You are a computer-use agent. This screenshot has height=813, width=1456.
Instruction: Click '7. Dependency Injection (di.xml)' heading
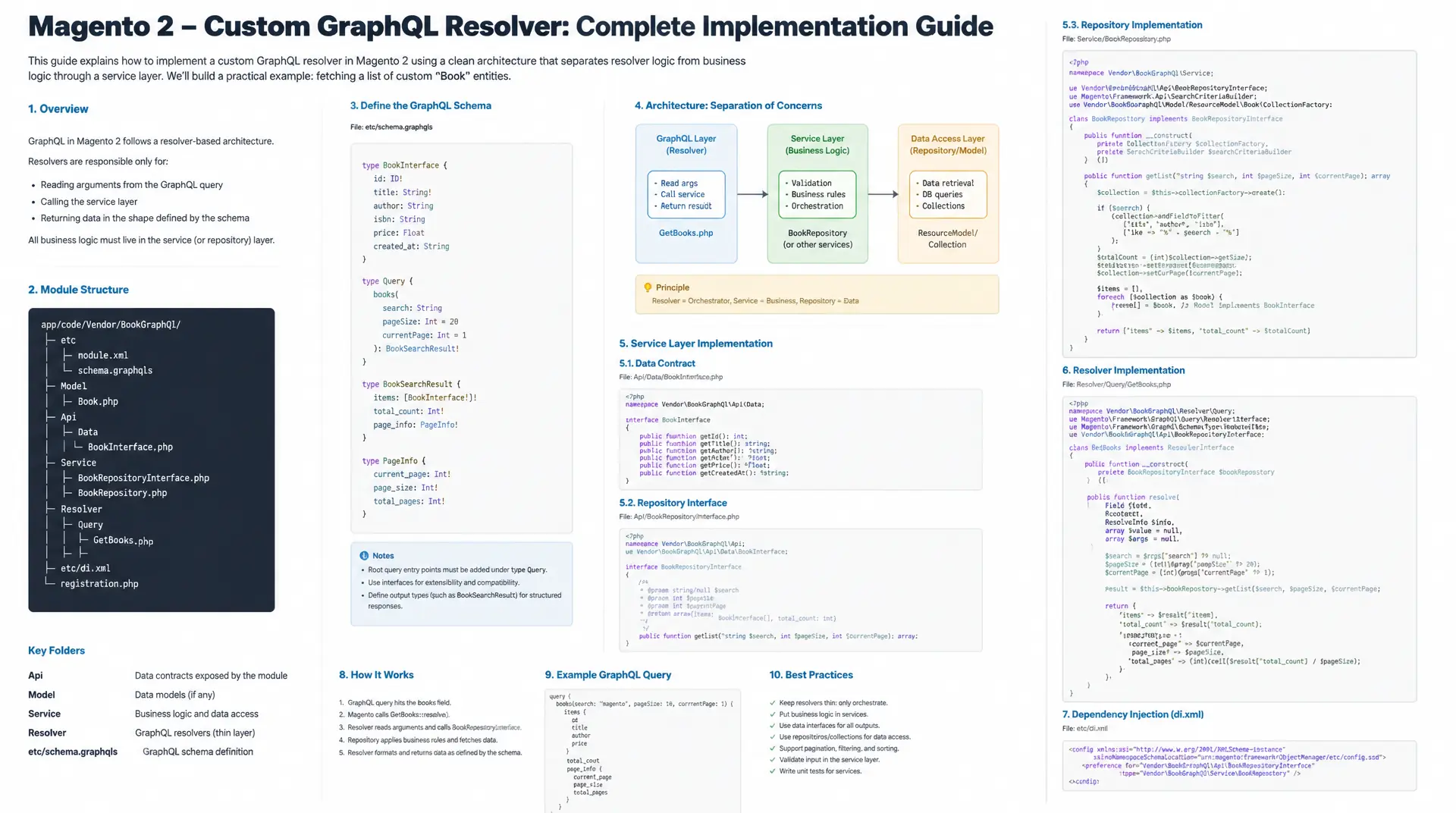[1132, 714]
